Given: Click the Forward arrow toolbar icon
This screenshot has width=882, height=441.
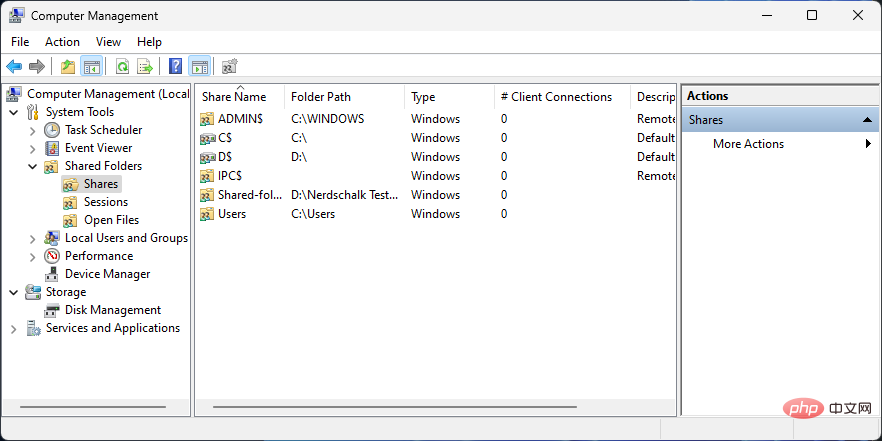Looking at the screenshot, I should pos(37,67).
